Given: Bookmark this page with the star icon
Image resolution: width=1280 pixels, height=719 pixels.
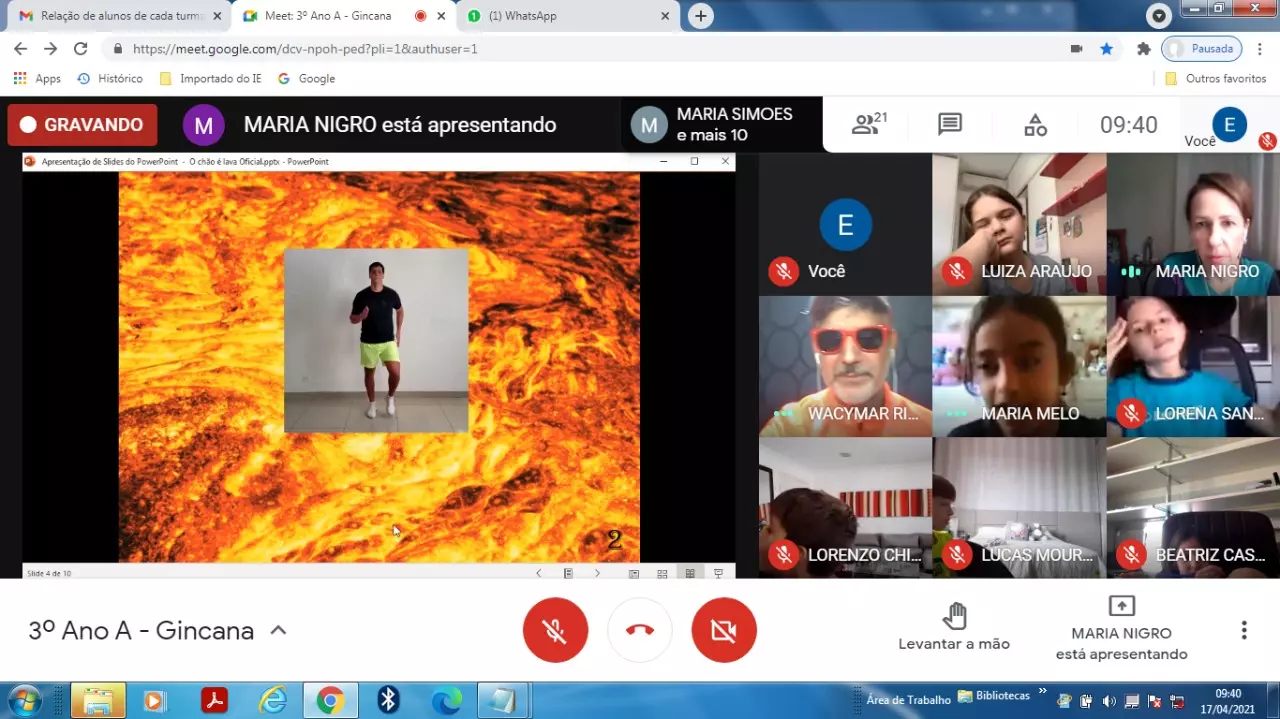Looking at the screenshot, I should [x=1107, y=48].
